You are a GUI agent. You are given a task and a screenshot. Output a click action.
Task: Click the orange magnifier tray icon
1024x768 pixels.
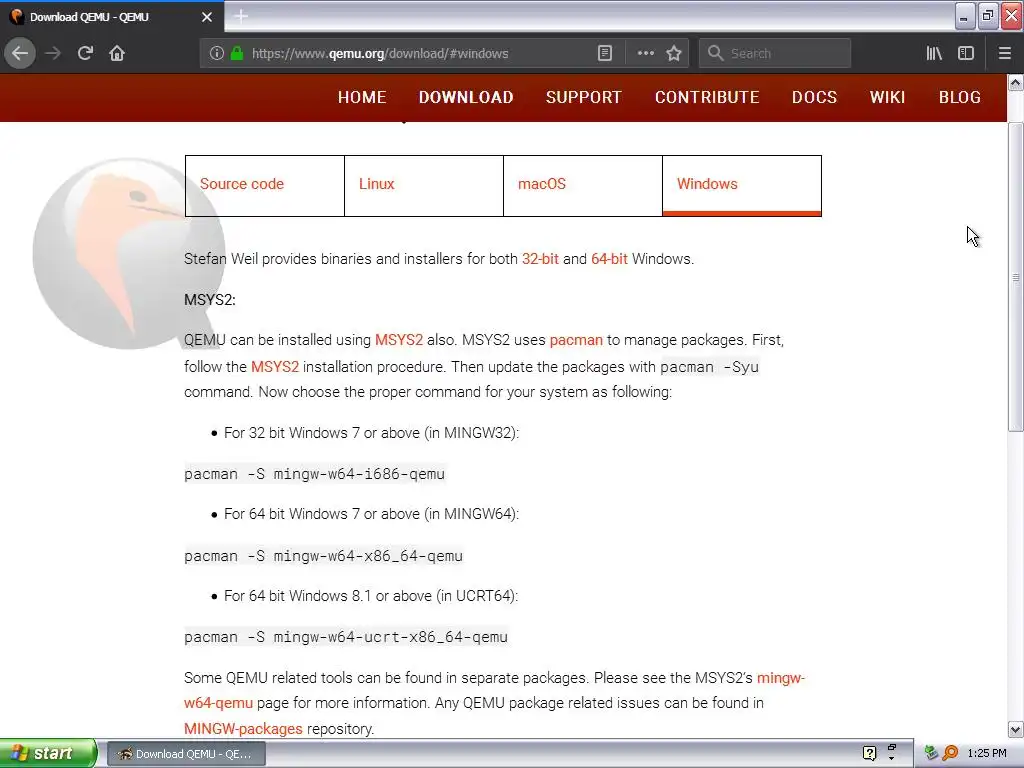pos(950,754)
